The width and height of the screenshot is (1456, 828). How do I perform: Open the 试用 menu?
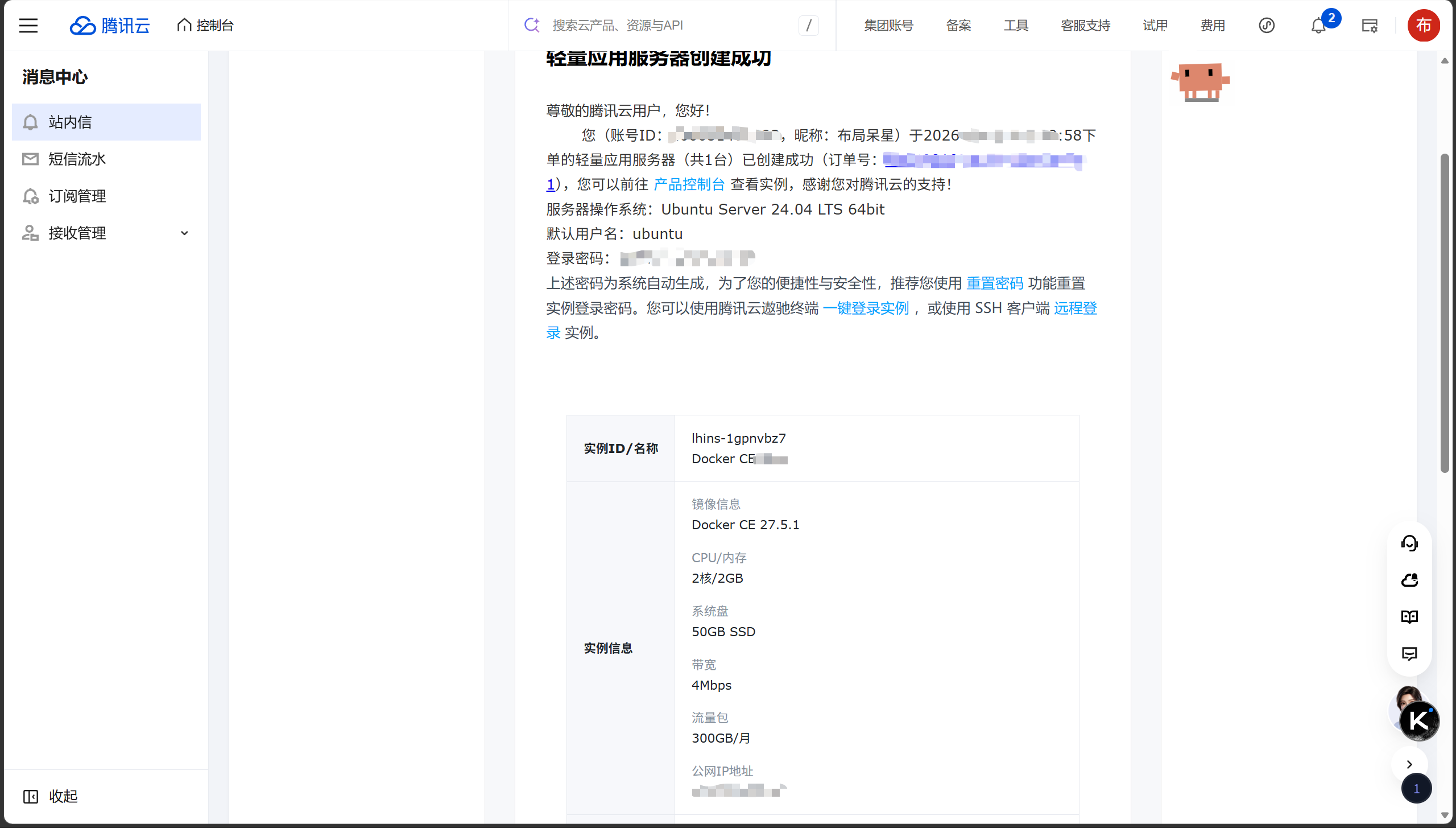point(1155,26)
